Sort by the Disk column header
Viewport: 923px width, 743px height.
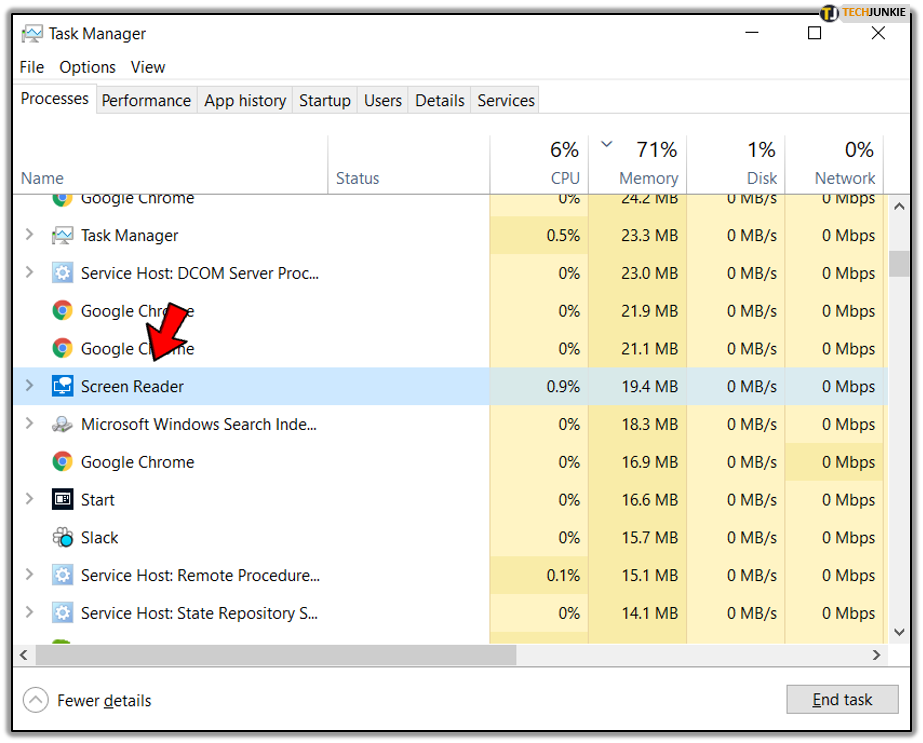pos(736,165)
